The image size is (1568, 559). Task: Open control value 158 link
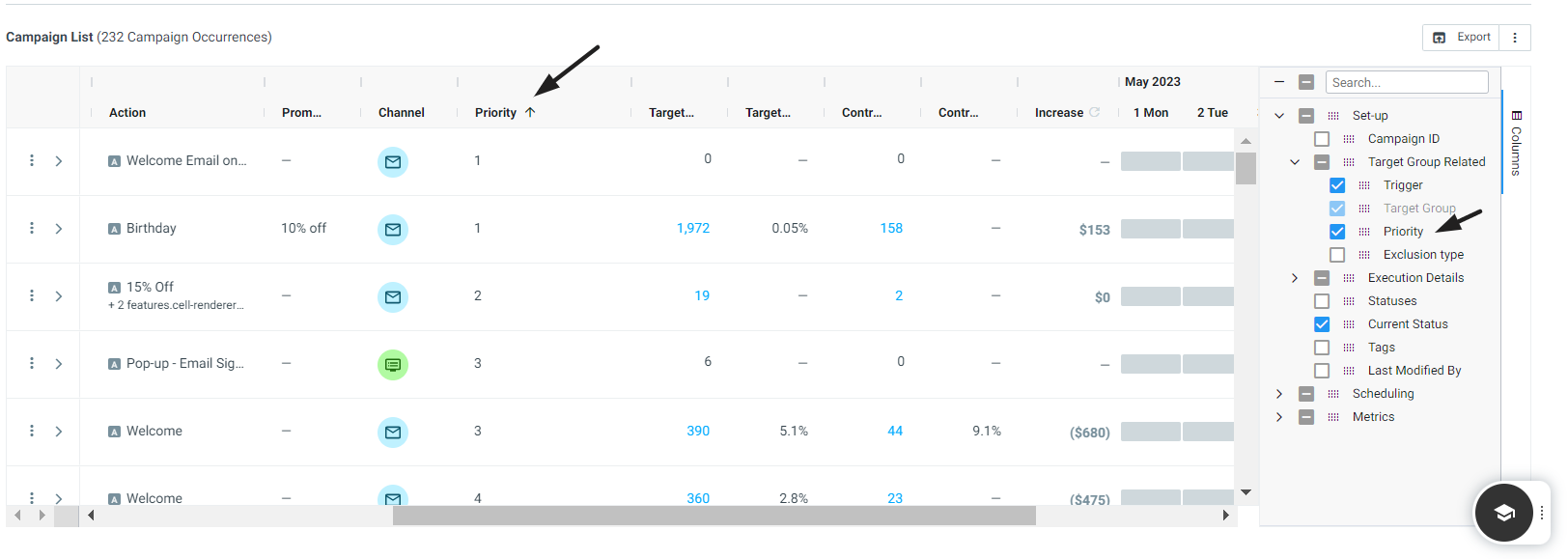pyautogui.click(x=891, y=229)
